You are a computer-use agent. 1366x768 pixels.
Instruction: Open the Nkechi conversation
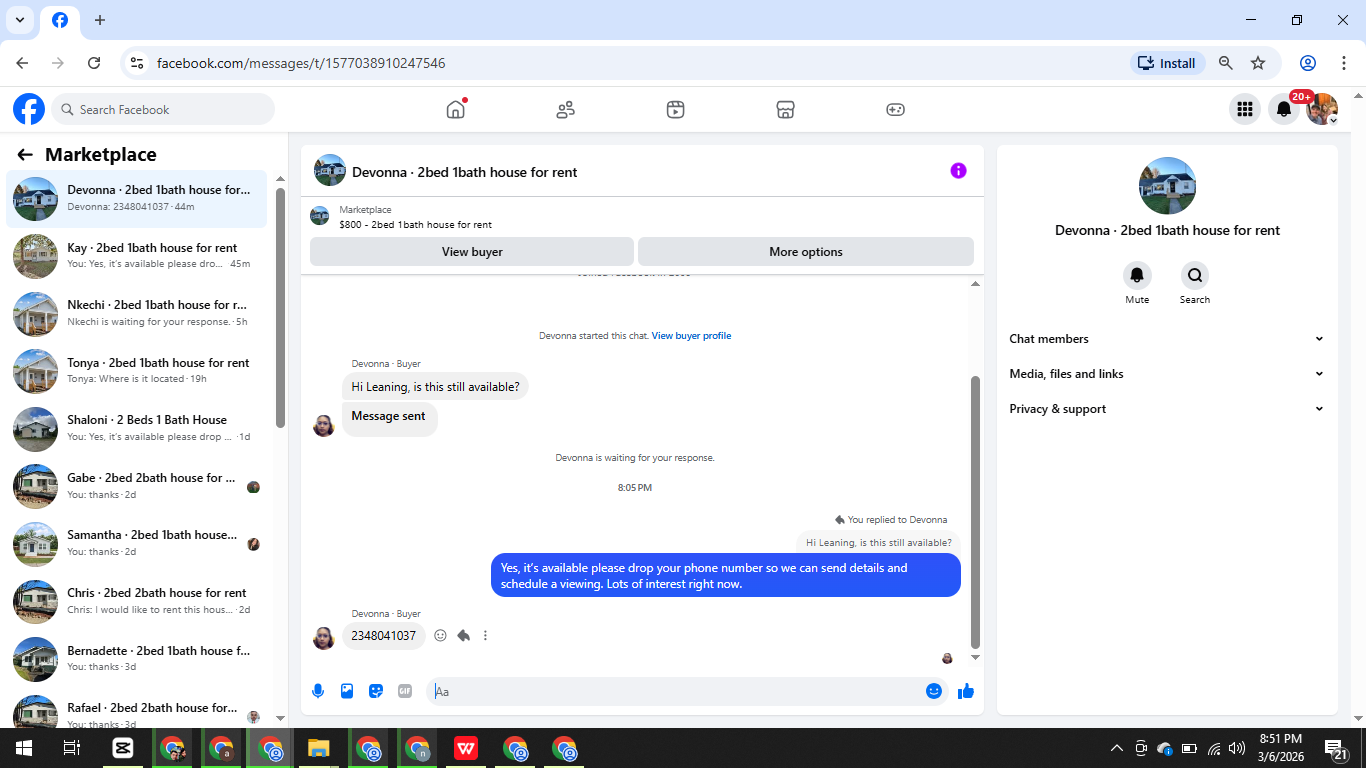(x=137, y=313)
